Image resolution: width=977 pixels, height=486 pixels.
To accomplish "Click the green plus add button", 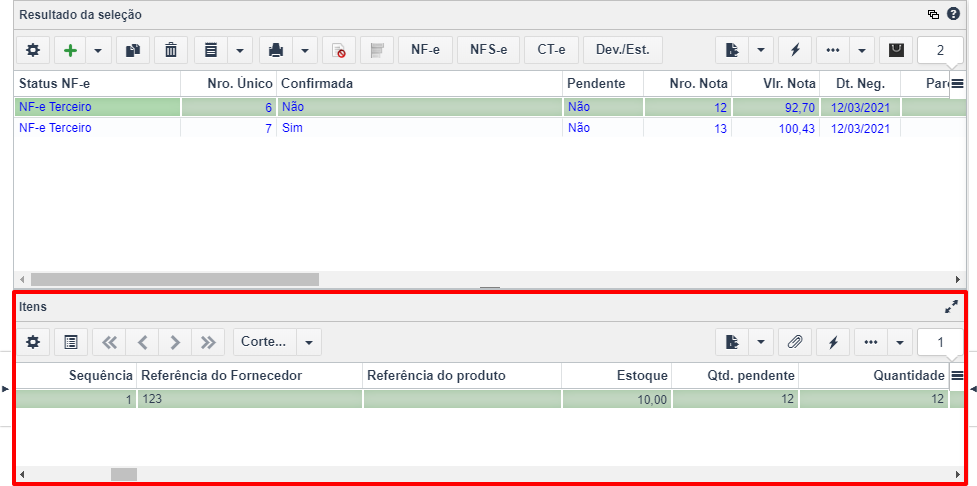I will pyautogui.click(x=71, y=50).
